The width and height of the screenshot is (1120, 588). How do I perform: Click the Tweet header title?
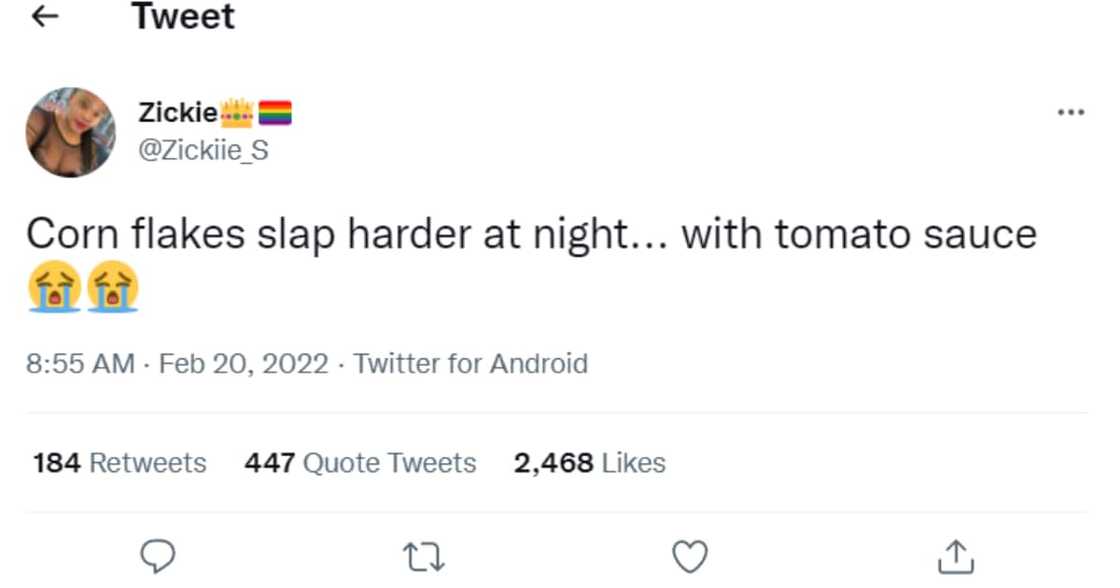[183, 17]
